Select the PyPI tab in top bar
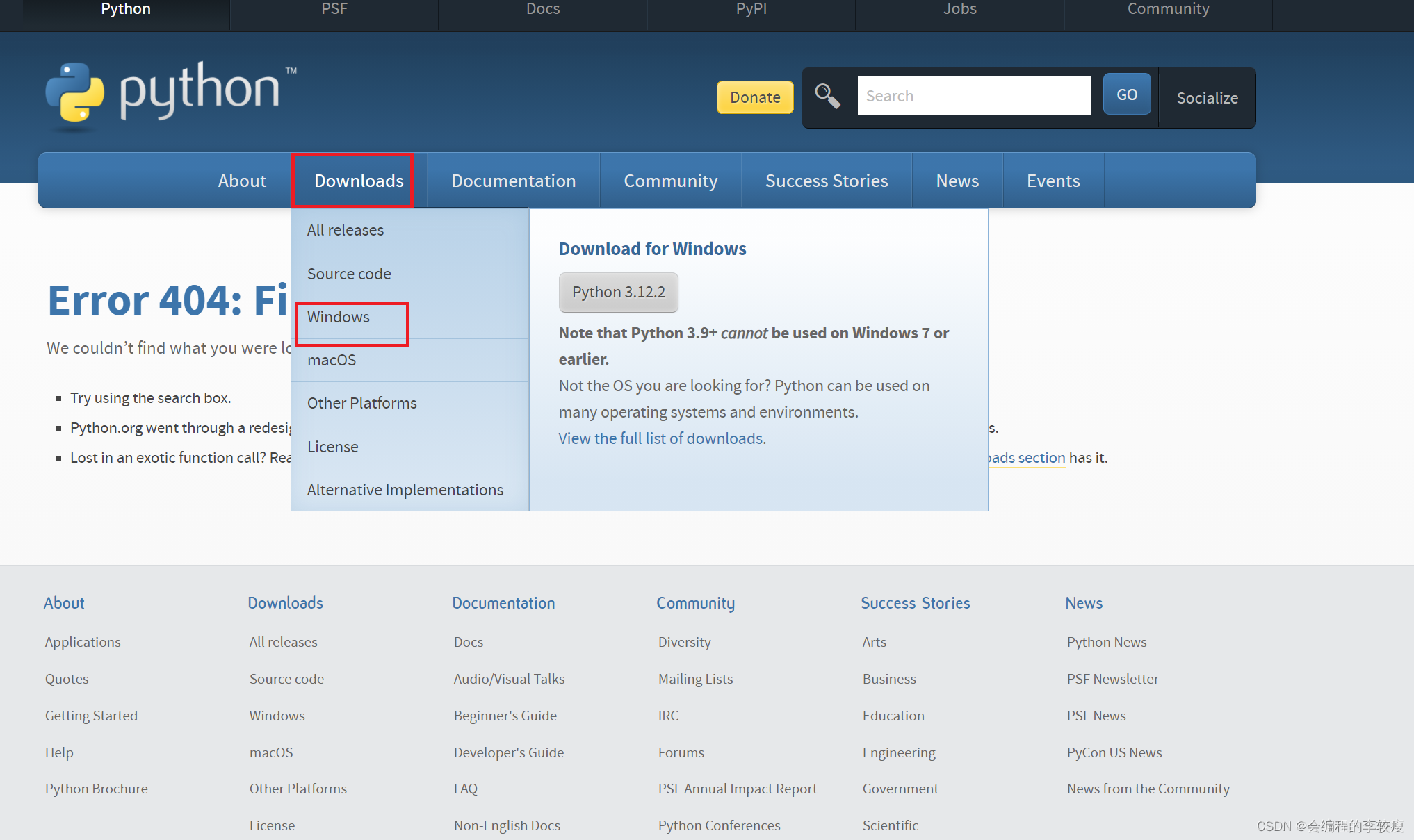The height and width of the screenshot is (840, 1414). pos(751,10)
